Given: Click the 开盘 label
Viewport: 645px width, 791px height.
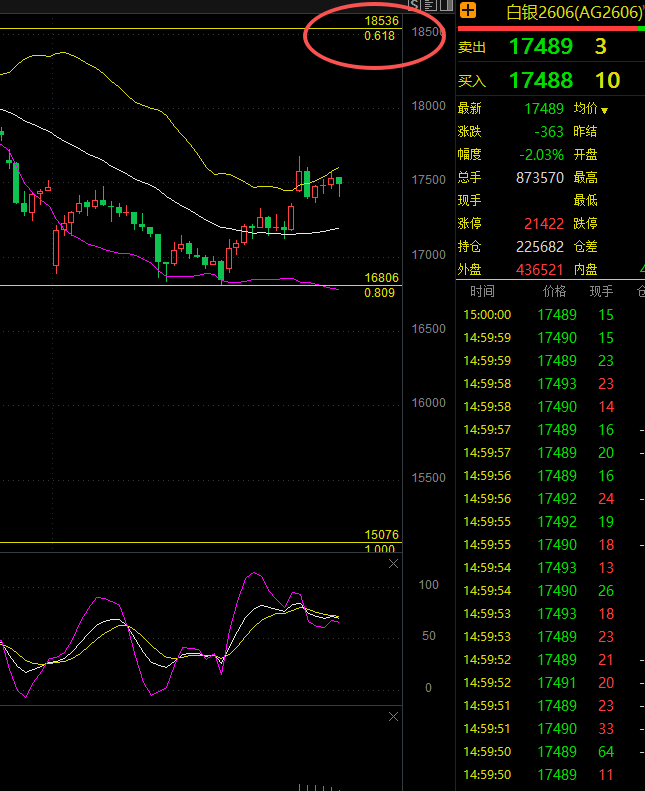Looking at the screenshot, I should point(585,154).
